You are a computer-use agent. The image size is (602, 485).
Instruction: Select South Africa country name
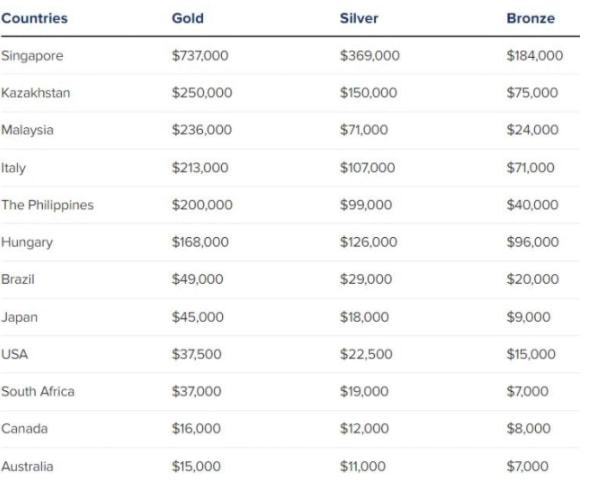pyautogui.click(x=38, y=391)
